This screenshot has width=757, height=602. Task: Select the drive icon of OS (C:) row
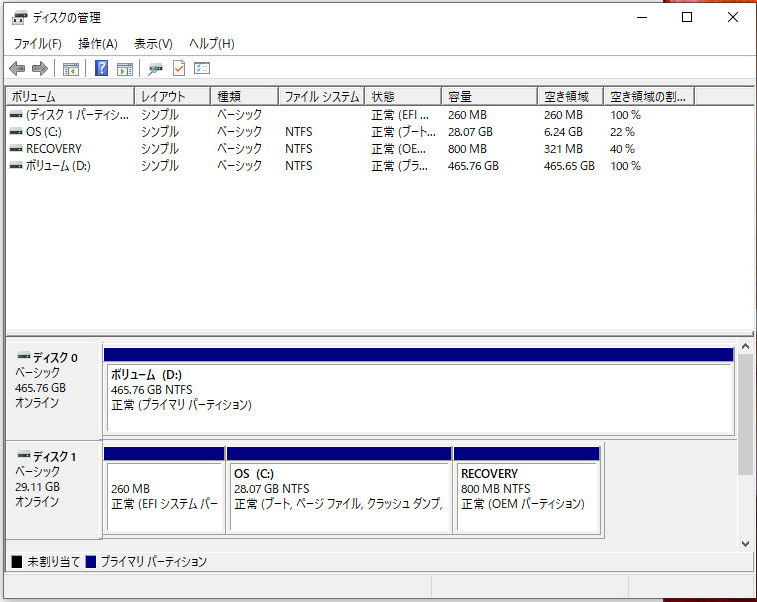tap(16, 132)
